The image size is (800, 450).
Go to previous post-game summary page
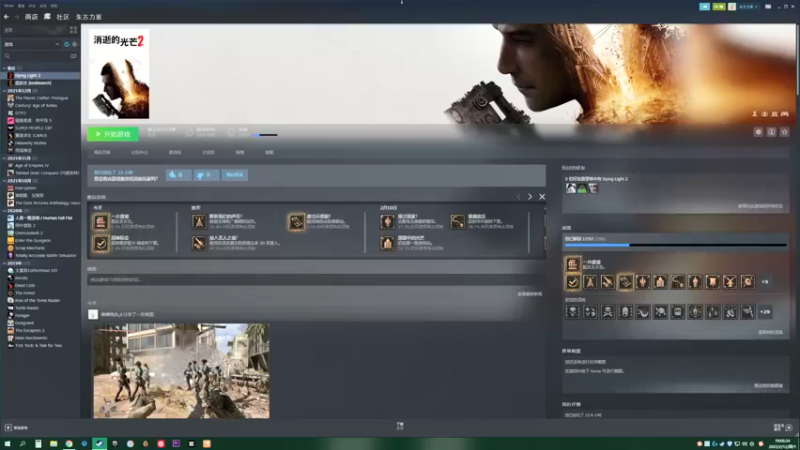(x=518, y=196)
